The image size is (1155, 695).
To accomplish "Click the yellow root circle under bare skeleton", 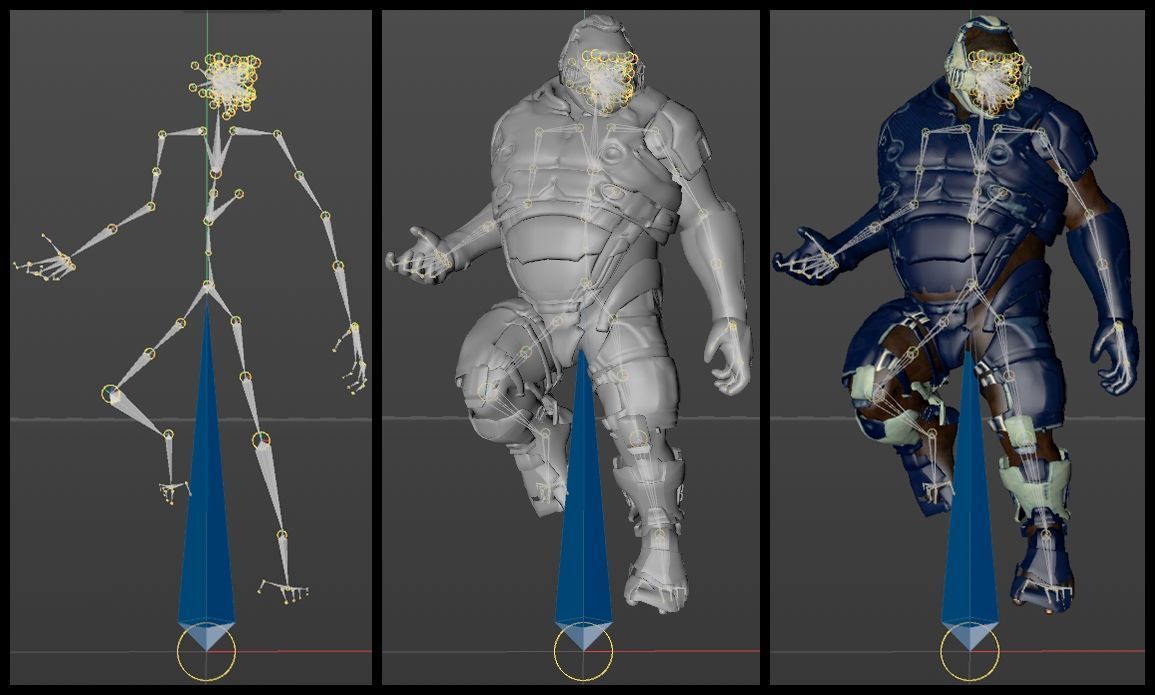I will pos(206,652).
